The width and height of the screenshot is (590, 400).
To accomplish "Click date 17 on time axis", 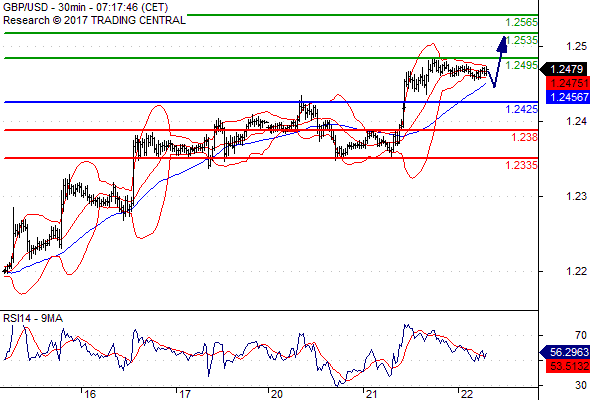I will tap(184, 394).
